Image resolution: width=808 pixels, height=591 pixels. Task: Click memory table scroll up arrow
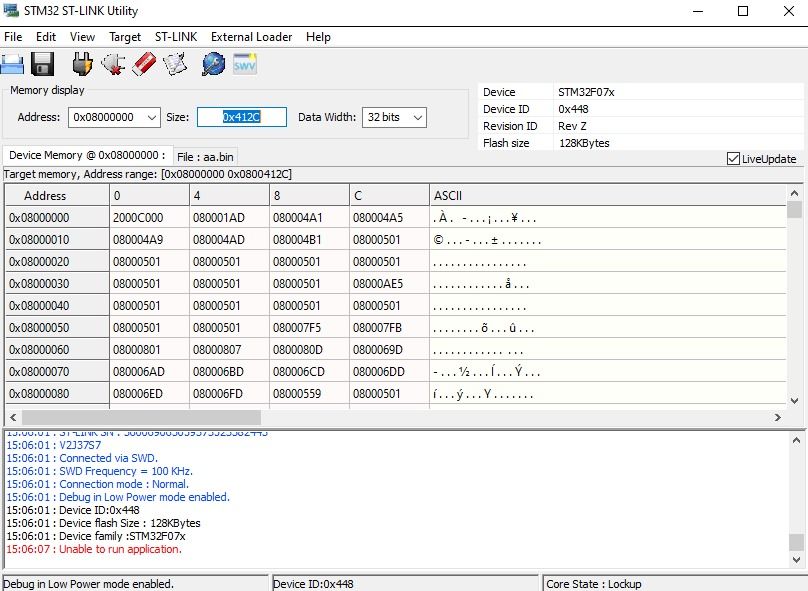tap(794, 193)
